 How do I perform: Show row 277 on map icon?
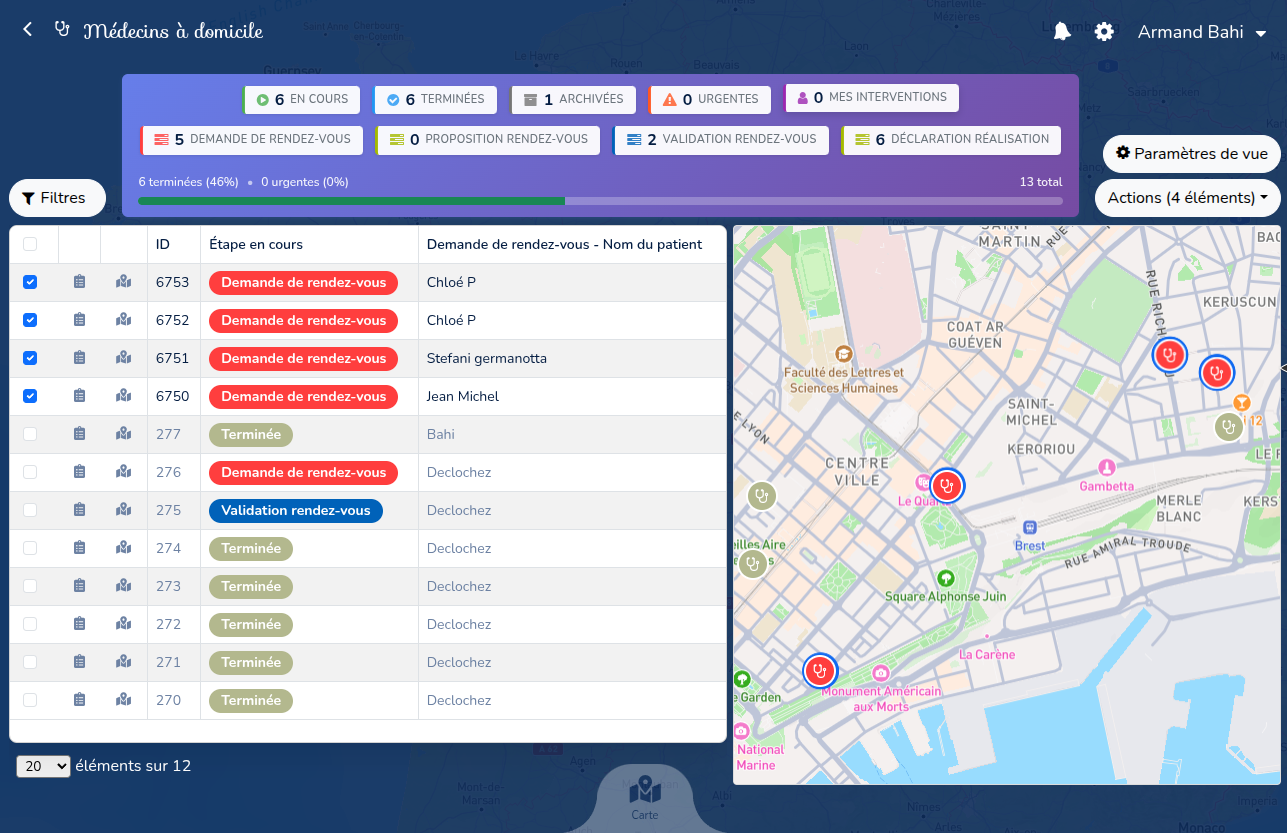tap(123, 434)
